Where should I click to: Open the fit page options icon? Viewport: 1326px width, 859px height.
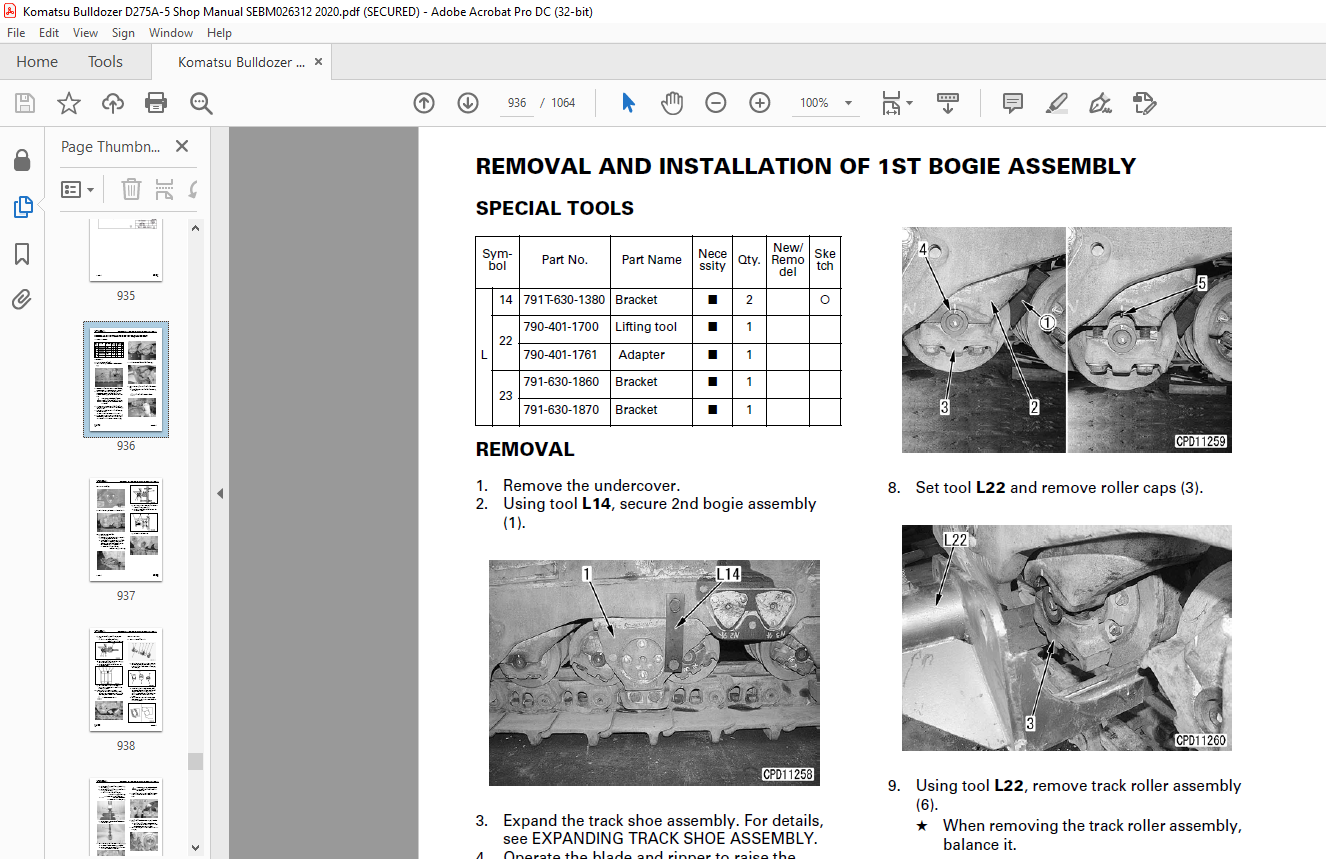click(x=896, y=103)
